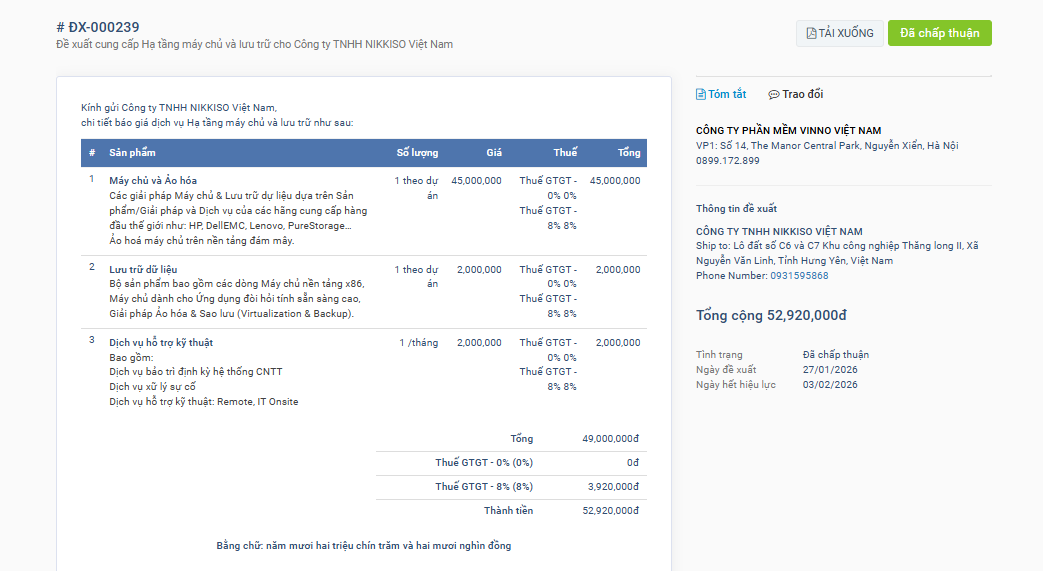Open the Tóm tắt tab
Viewport: 1043px width, 571px height.
tap(721, 95)
